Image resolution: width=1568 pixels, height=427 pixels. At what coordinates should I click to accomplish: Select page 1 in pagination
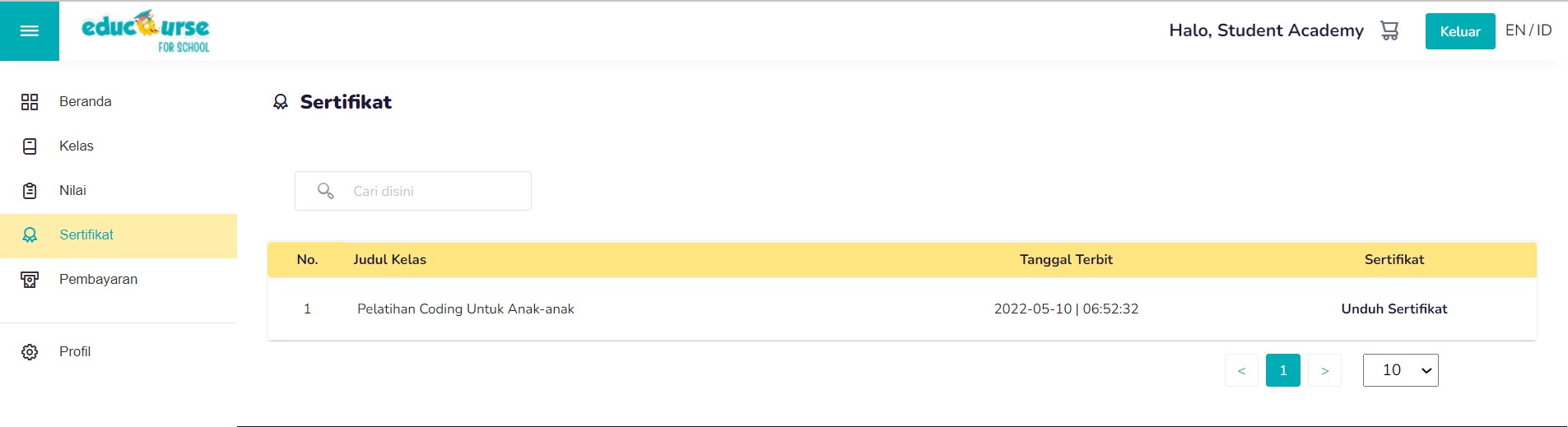[x=1283, y=370]
